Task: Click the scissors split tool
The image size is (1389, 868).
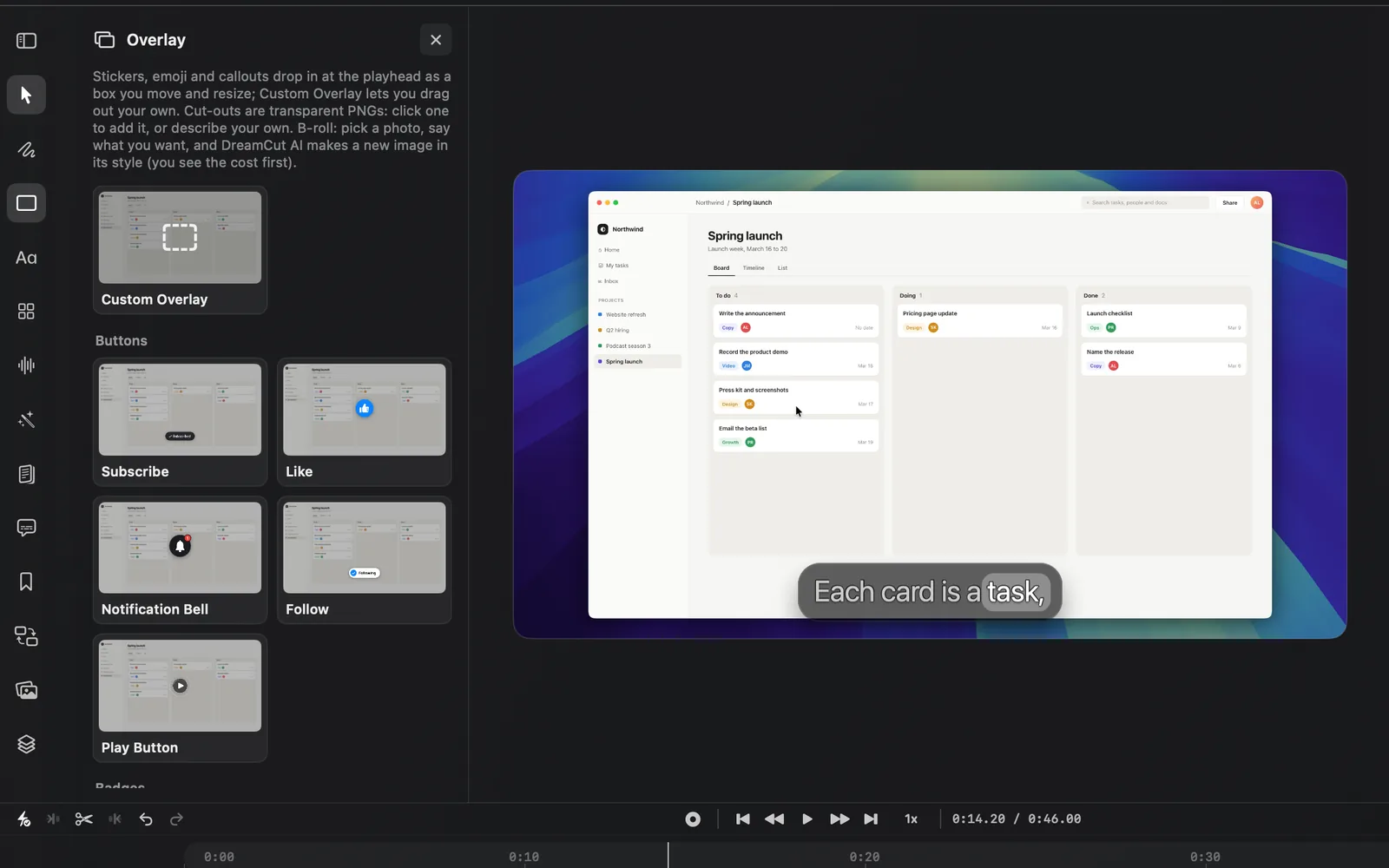Action: point(84,819)
